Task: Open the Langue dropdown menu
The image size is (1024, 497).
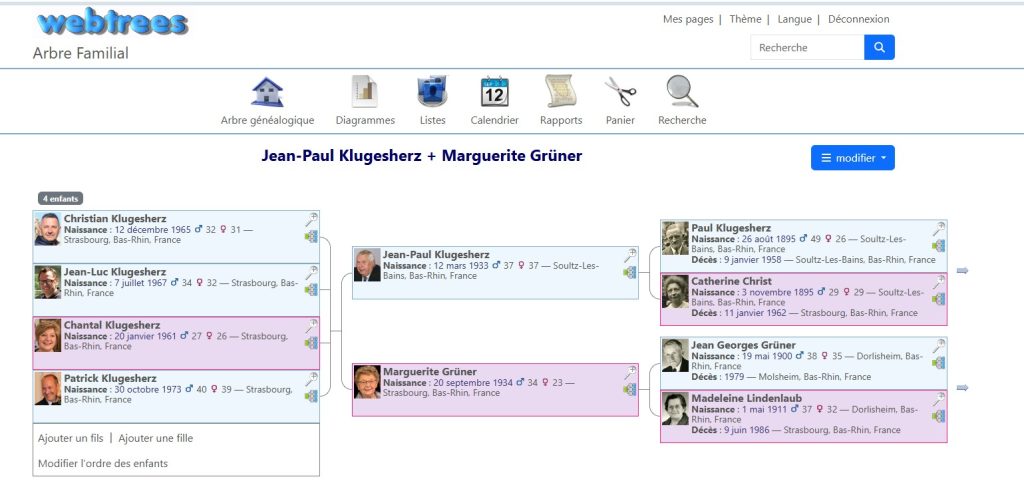Action: tap(794, 19)
